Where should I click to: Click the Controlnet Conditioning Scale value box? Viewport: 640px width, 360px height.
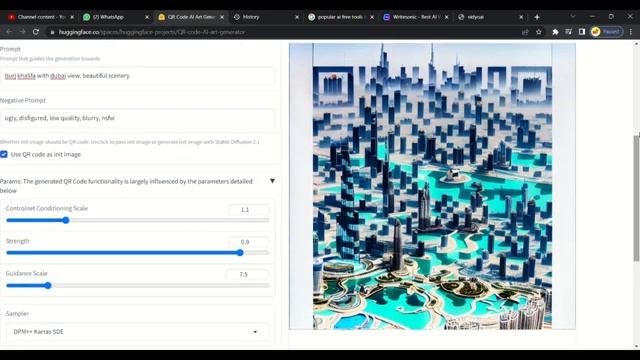pyautogui.click(x=249, y=210)
